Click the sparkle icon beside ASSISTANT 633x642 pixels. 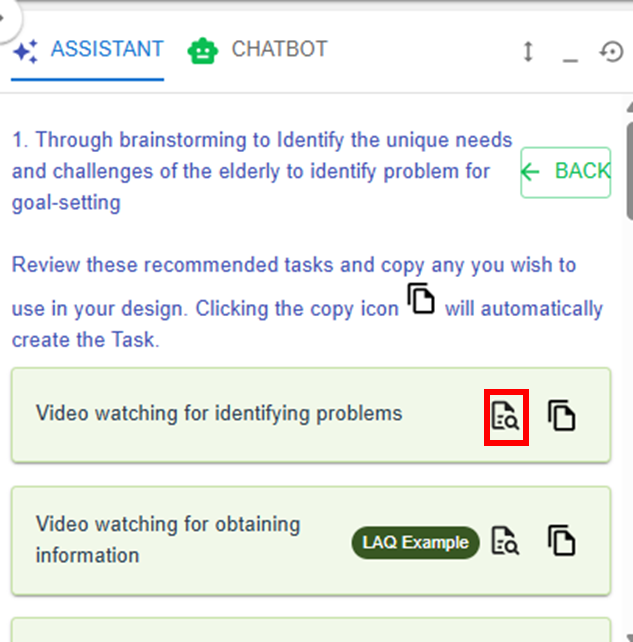point(25,50)
